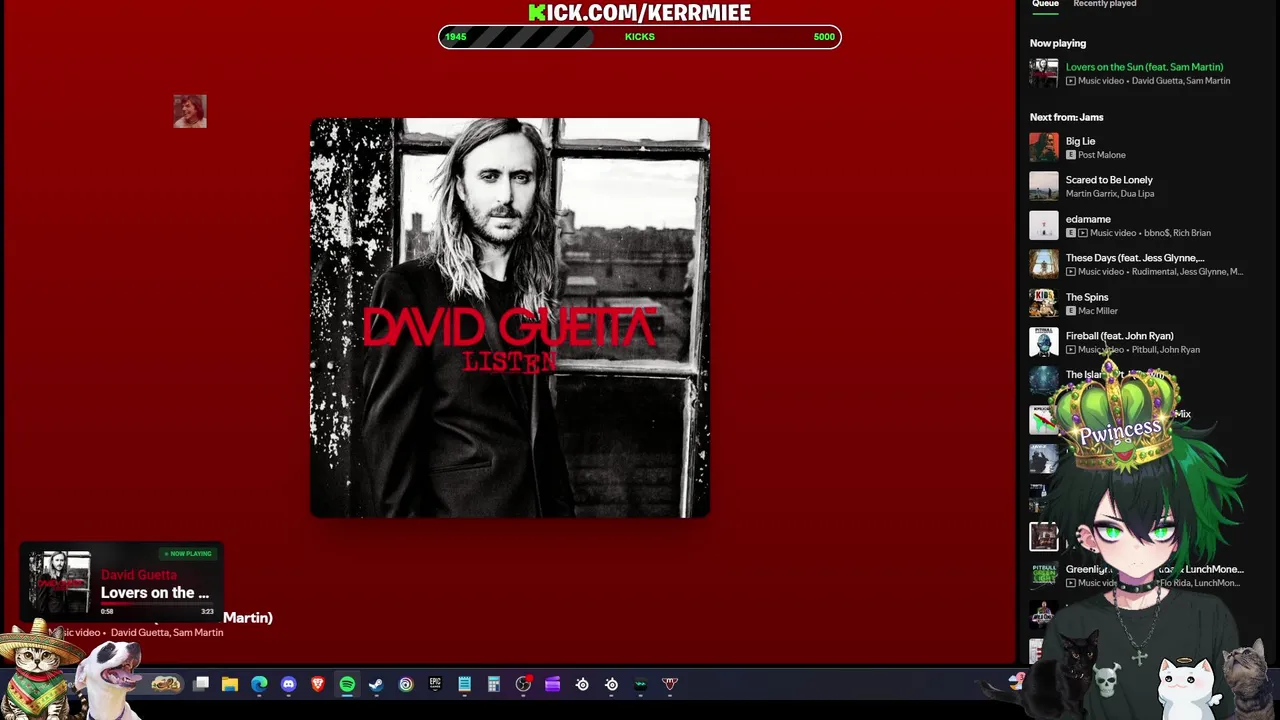Switch to OBS Studio in the taskbar
The image size is (1280, 720).
[523, 684]
